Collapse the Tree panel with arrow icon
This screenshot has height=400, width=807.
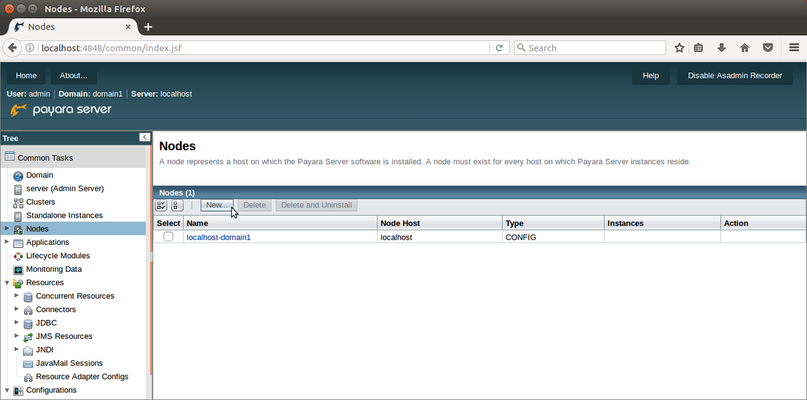(145, 137)
